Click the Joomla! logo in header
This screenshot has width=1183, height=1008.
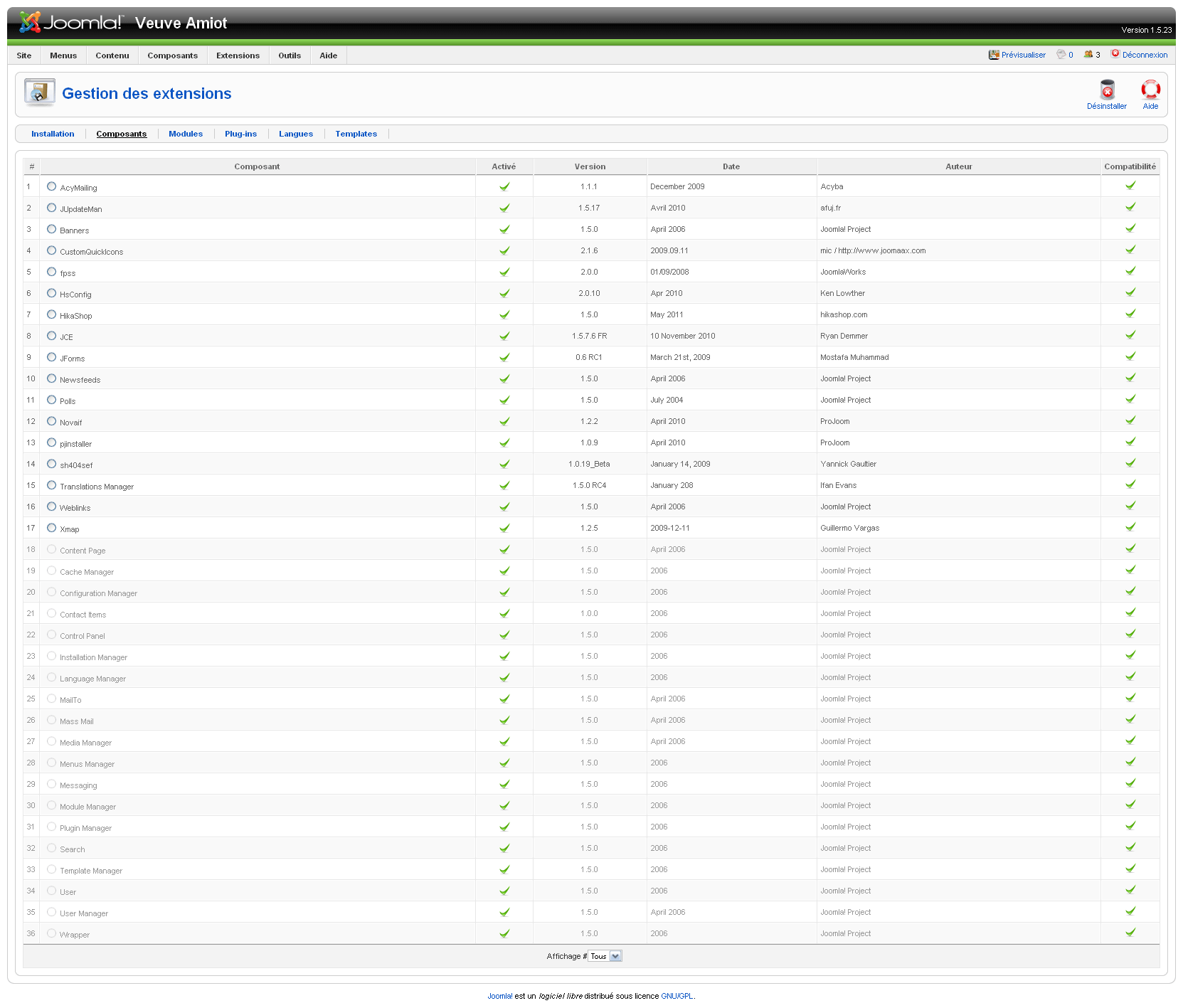(70, 23)
